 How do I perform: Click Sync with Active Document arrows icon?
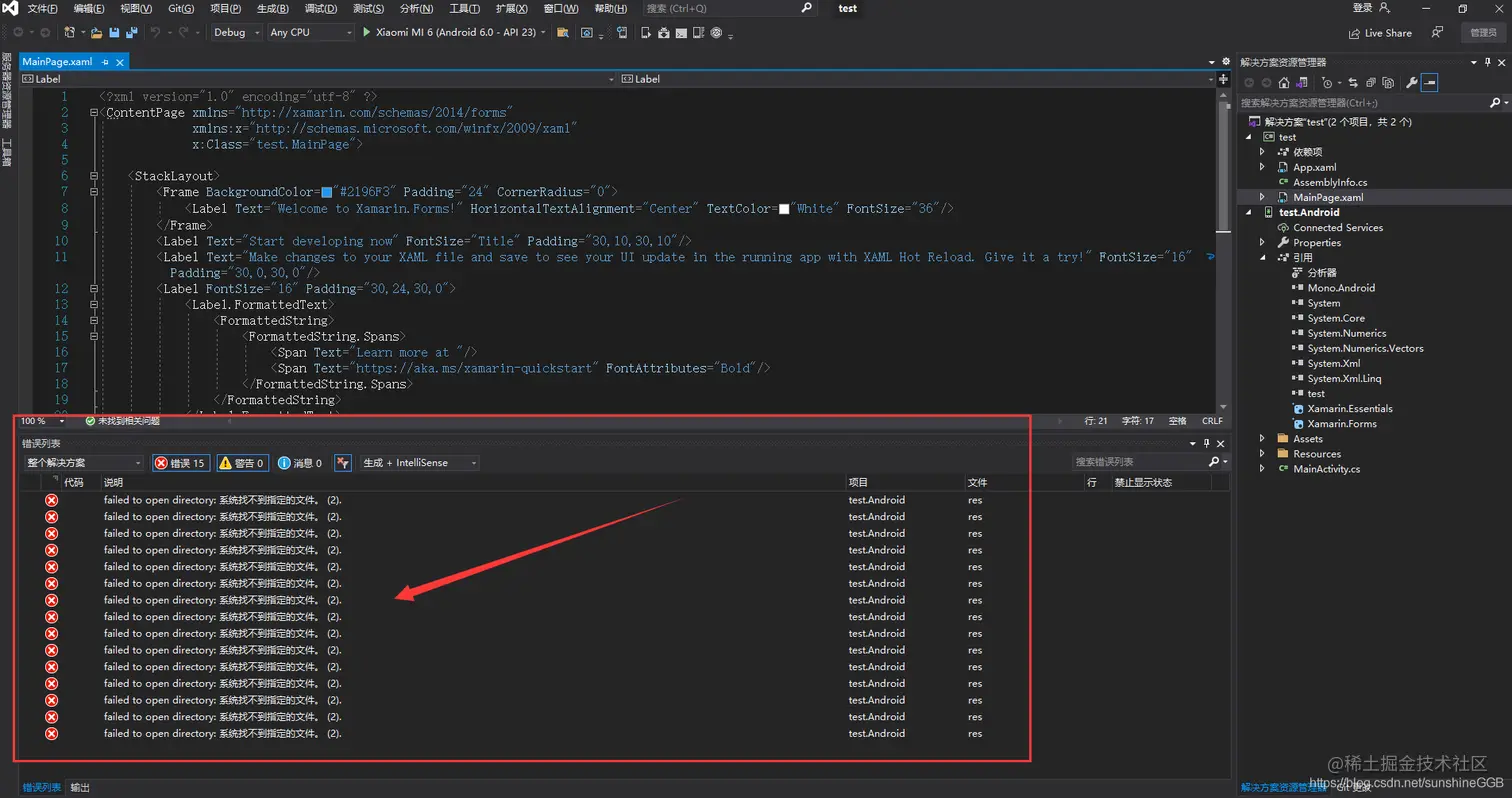click(1353, 83)
